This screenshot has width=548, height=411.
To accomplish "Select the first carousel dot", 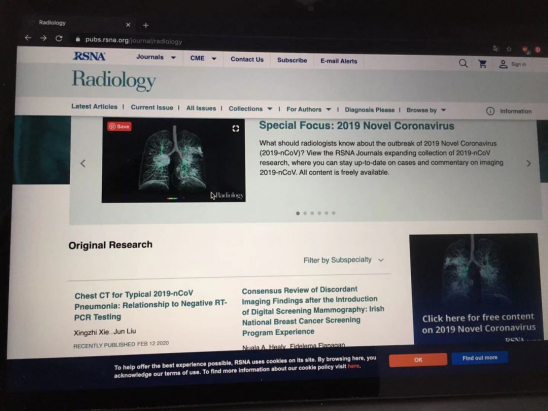I will point(298,213).
